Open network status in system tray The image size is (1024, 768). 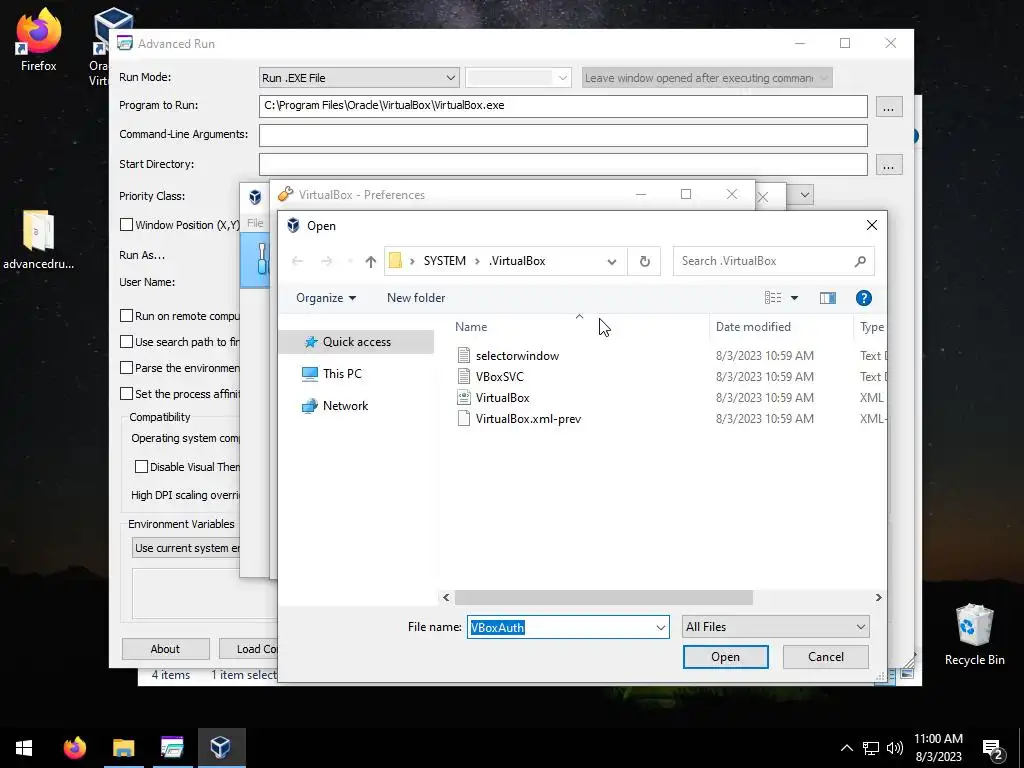871,748
